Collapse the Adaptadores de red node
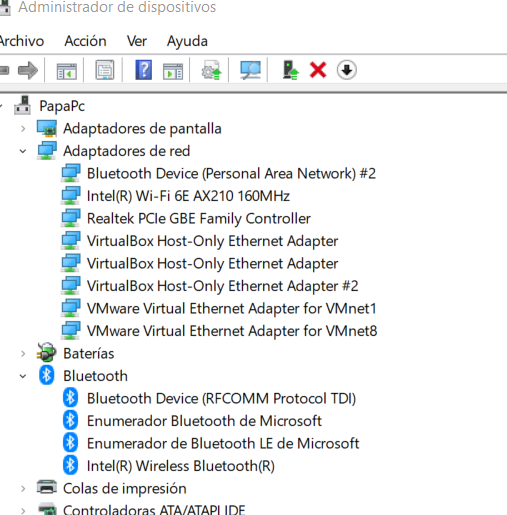The width and height of the screenshot is (507, 515). (23, 151)
